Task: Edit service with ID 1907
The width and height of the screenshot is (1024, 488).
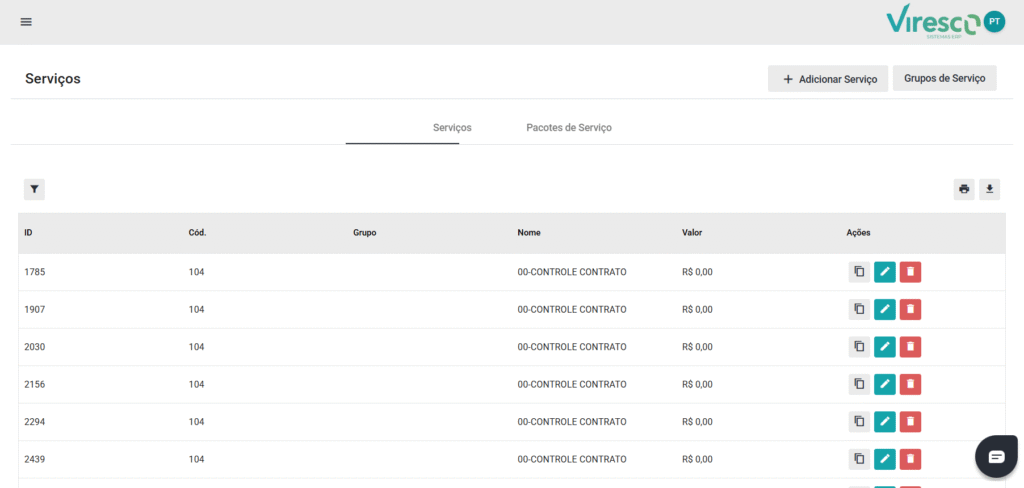Action: [x=885, y=310]
